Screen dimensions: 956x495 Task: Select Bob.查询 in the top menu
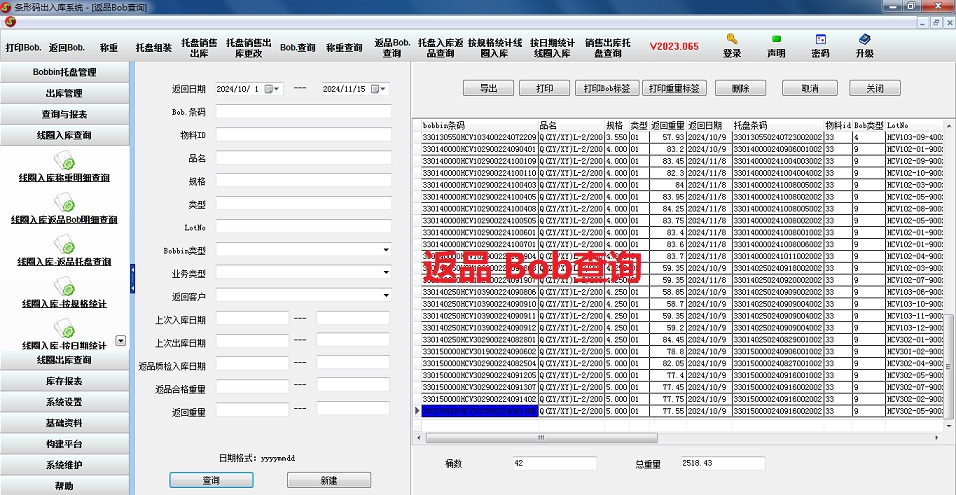pos(297,47)
